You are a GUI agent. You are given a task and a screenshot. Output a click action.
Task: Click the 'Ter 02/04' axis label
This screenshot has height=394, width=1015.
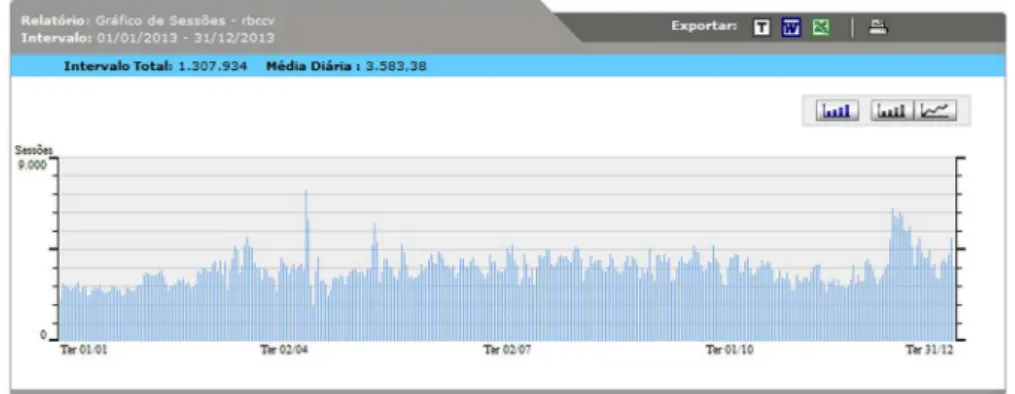(x=284, y=350)
